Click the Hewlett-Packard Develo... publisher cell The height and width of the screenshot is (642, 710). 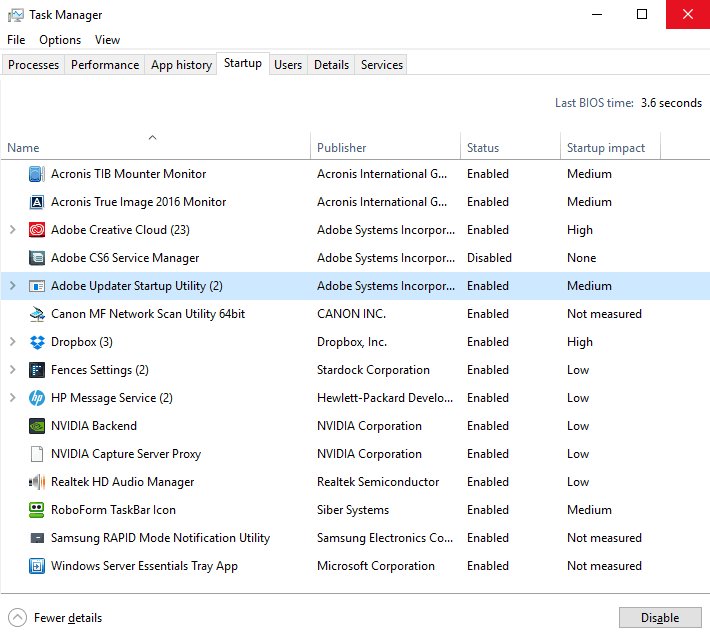[384, 398]
